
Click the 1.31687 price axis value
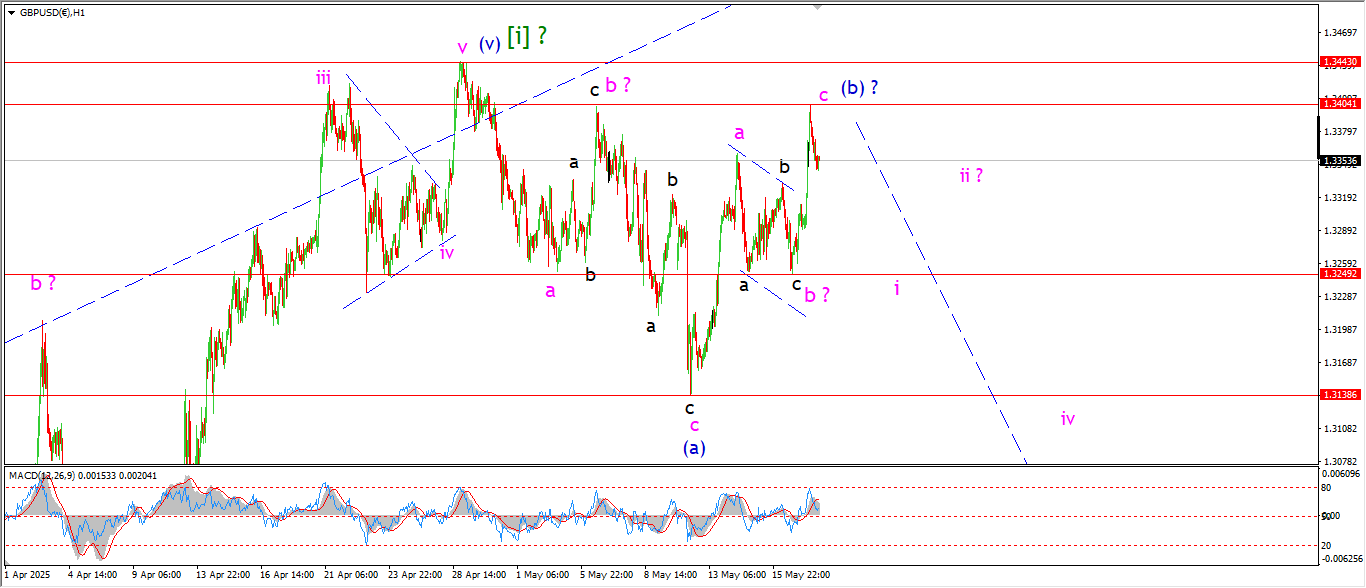(1339, 363)
